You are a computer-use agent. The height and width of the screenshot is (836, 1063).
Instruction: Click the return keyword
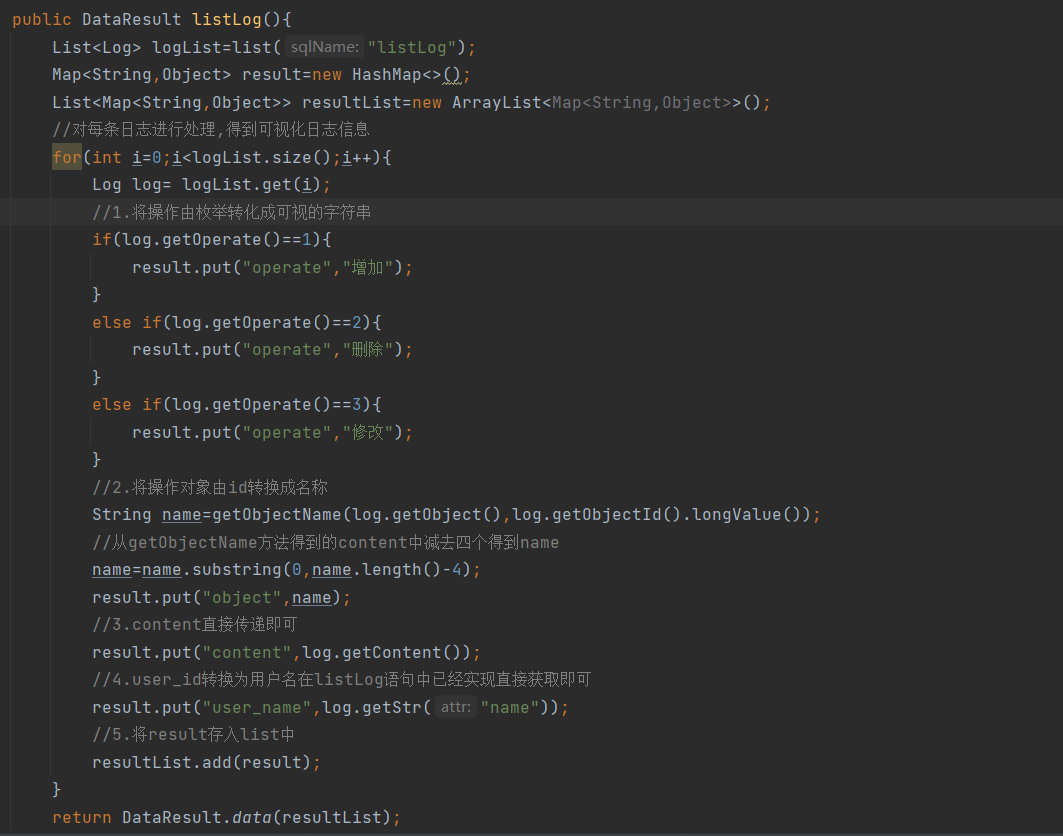81,817
